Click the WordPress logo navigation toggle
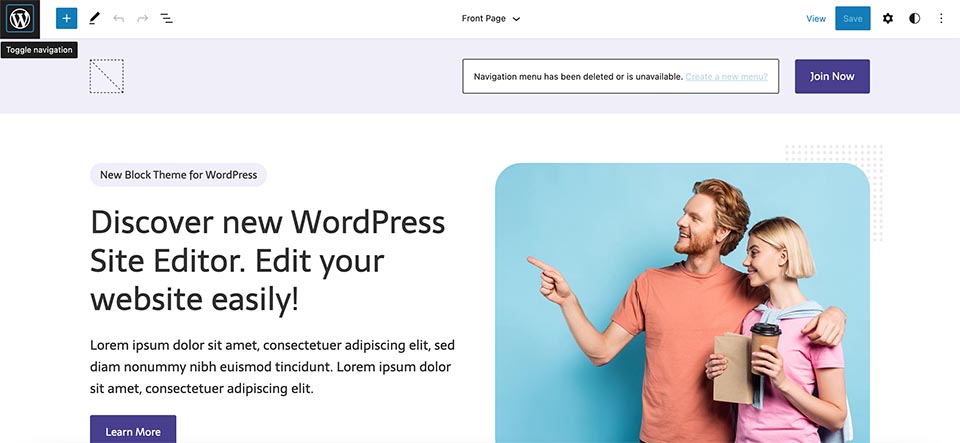960x443 pixels. [x=20, y=19]
